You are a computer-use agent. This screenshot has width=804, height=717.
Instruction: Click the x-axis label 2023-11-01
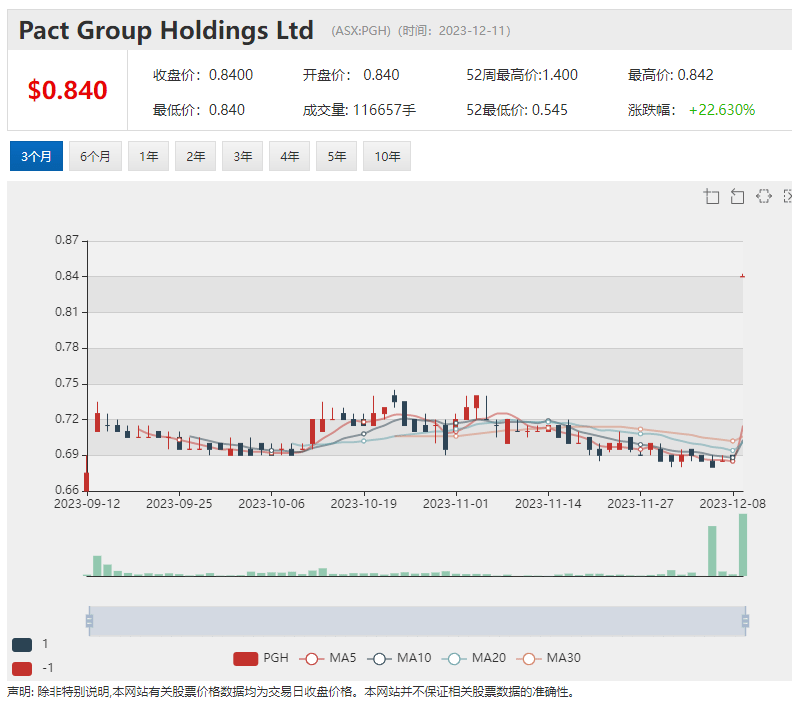[456, 504]
